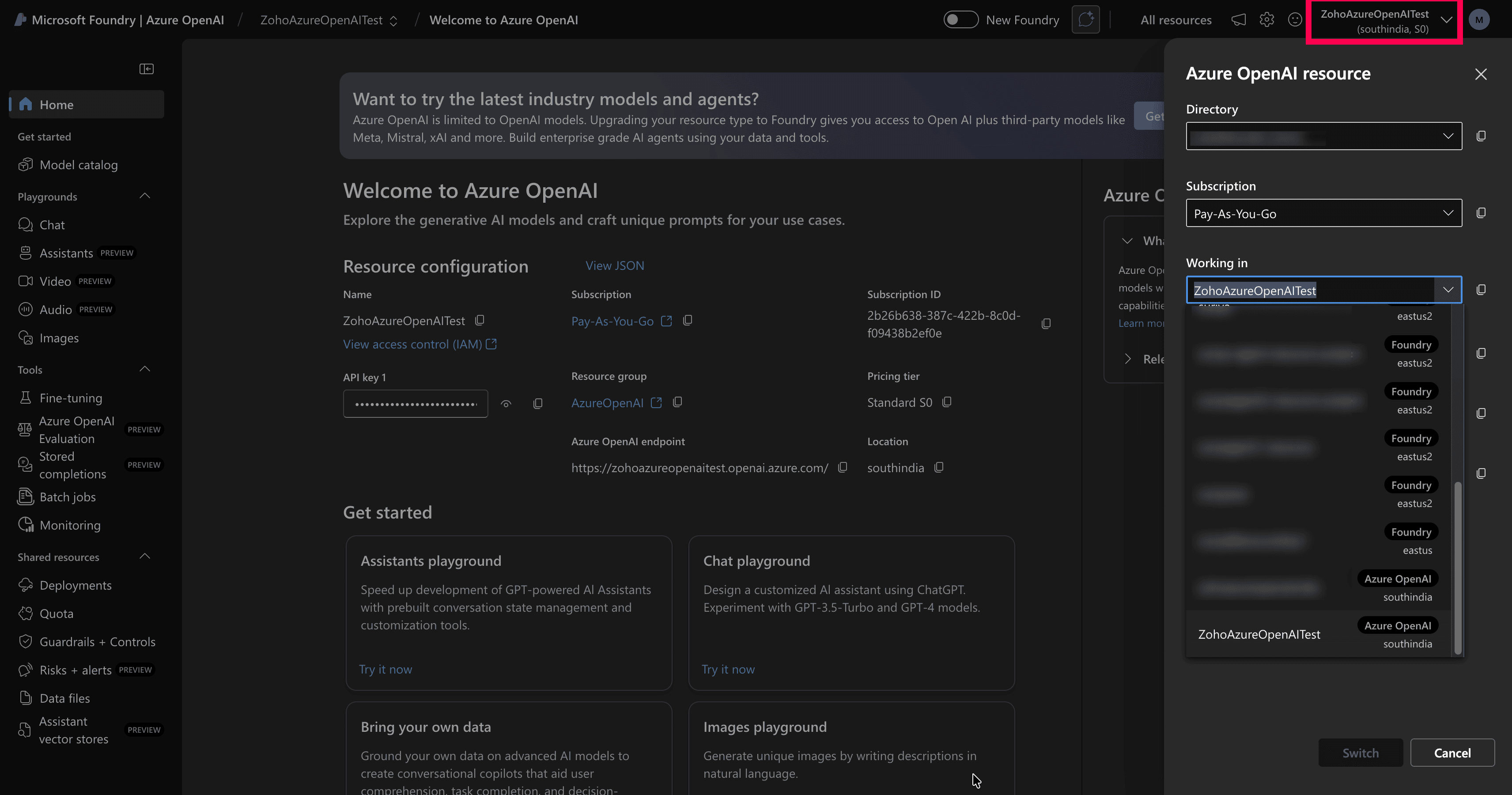Copy the Azure OpenAI endpoint URL
The width and height of the screenshot is (1512, 795).
[x=842, y=467]
